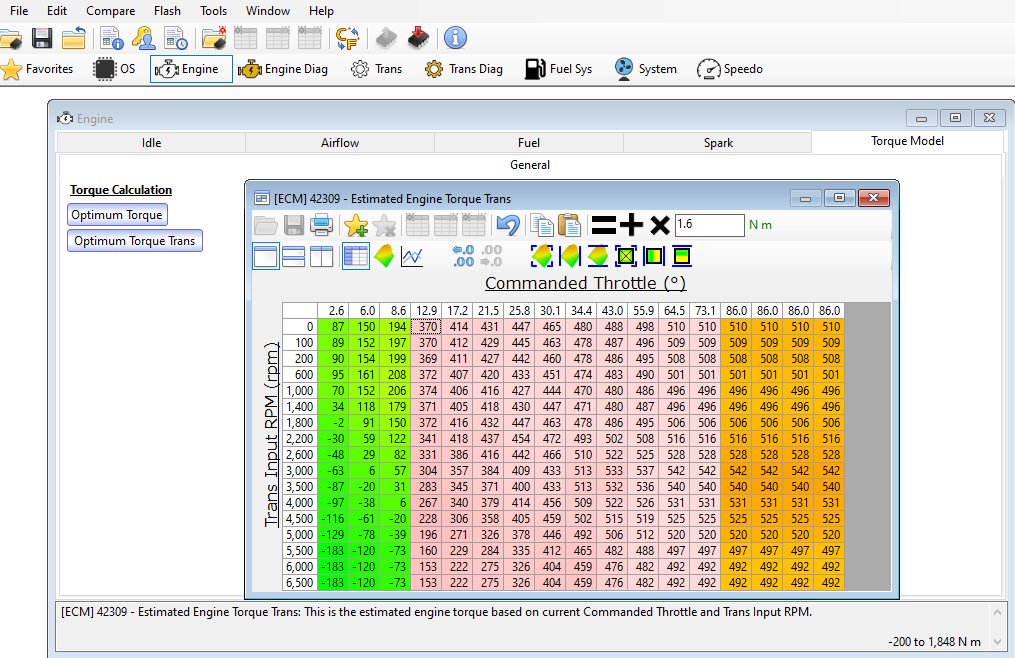Open the document with clock history icon
This screenshot has height=658, width=1015.
point(175,38)
